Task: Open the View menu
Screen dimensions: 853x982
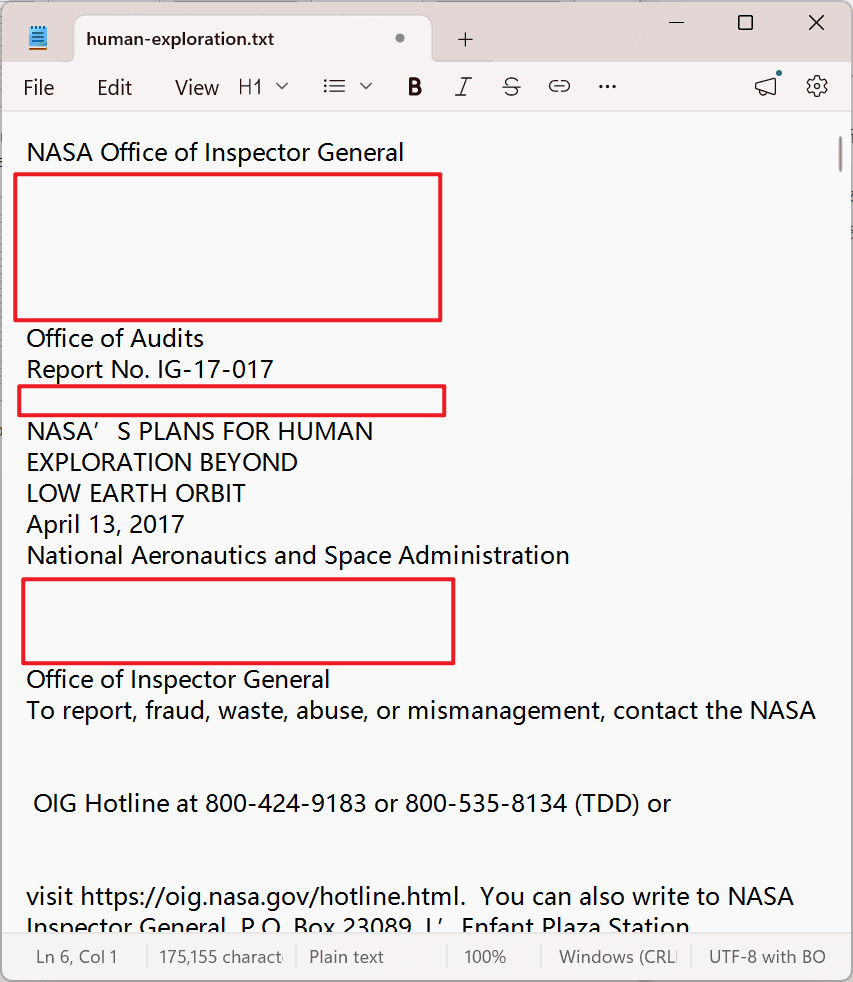Action: pyautogui.click(x=197, y=88)
